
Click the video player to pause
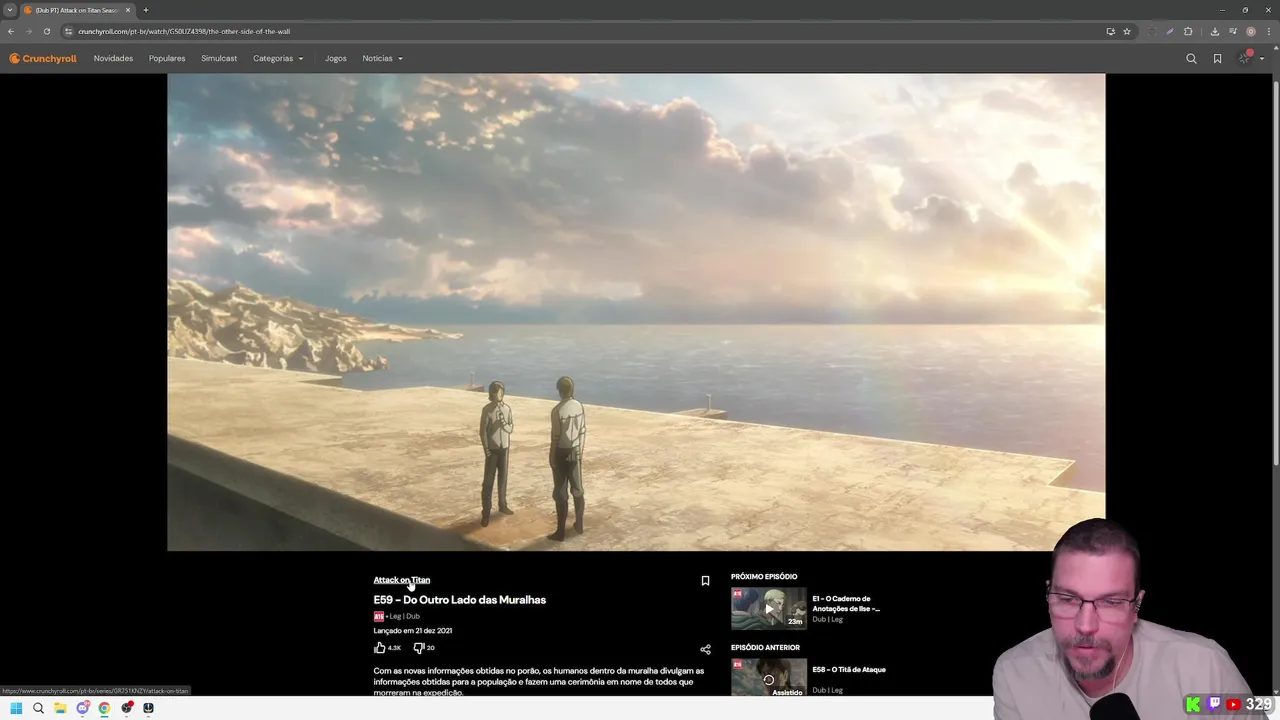636,312
